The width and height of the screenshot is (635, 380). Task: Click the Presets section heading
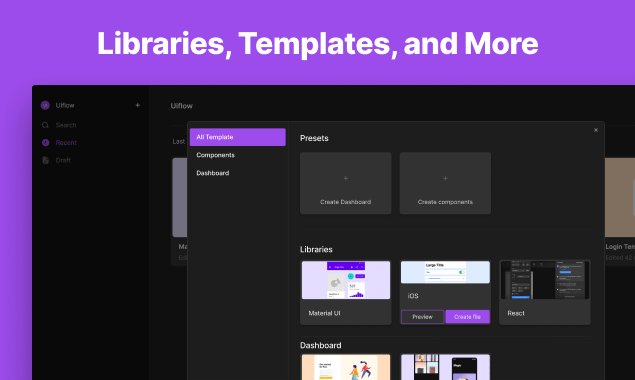pyautogui.click(x=314, y=138)
